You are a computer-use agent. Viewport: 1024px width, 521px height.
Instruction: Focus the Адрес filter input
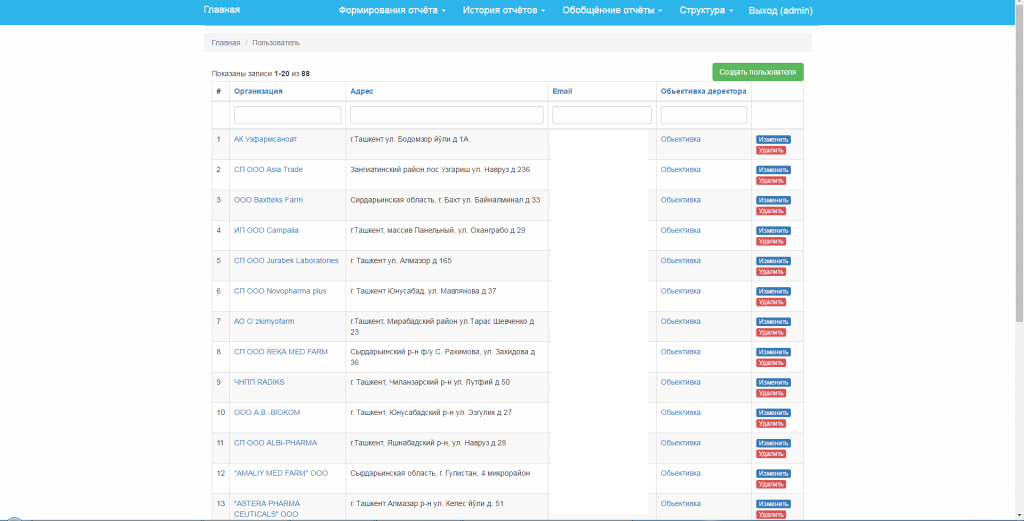coord(447,115)
